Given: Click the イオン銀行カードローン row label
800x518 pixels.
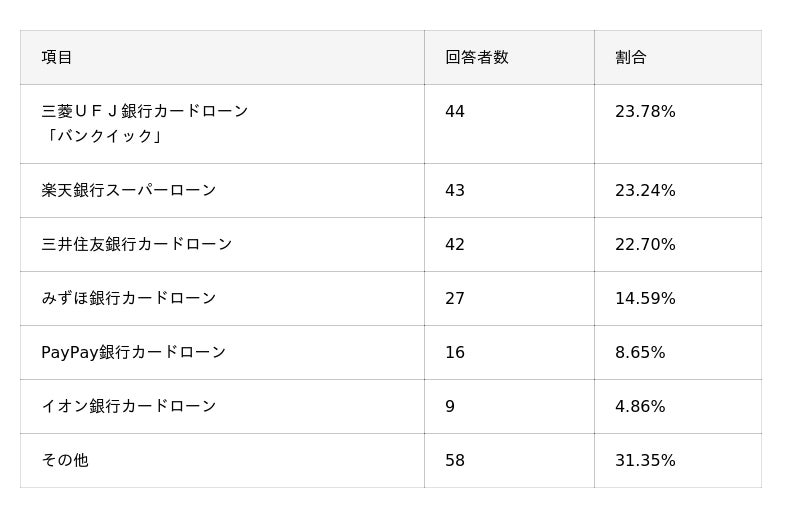Looking at the screenshot, I should pyautogui.click(x=129, y=406).
